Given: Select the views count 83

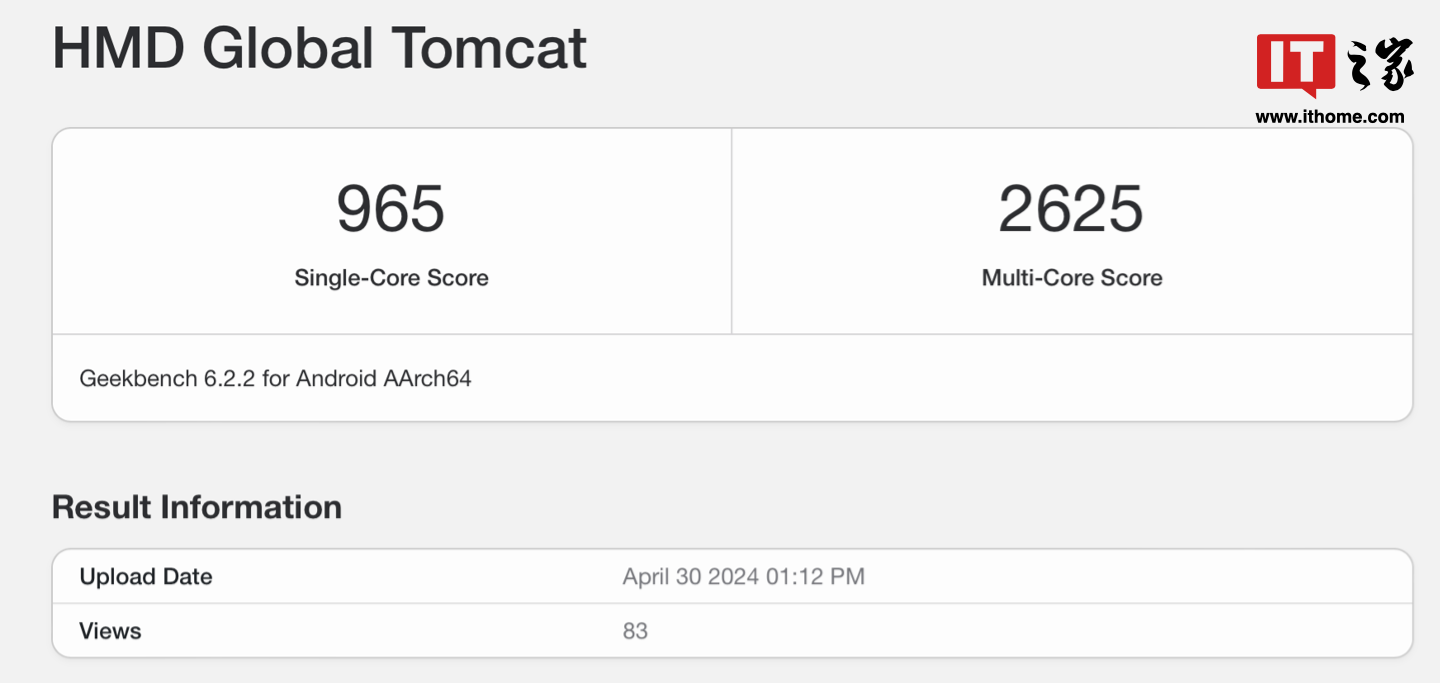Looking at the screenshot, I should pyautogui.click(x=635, y=631).
